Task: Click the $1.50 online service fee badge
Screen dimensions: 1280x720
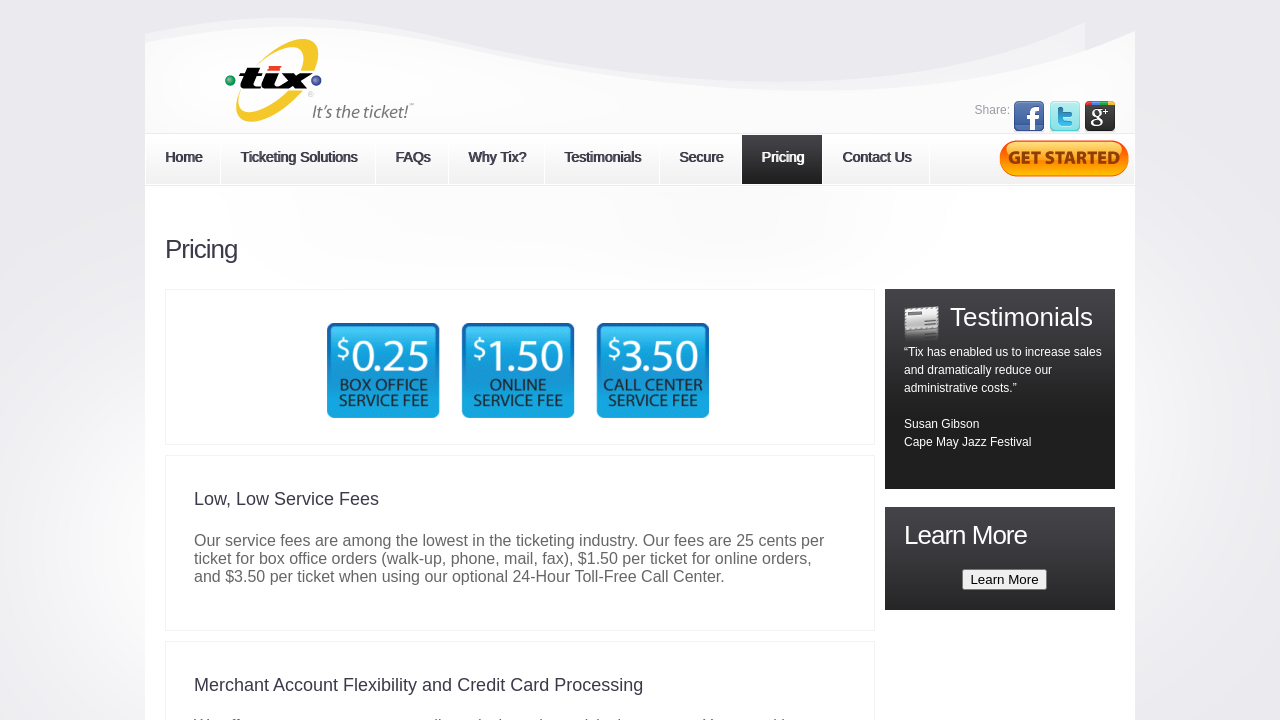Action: (x=518, y=370)
